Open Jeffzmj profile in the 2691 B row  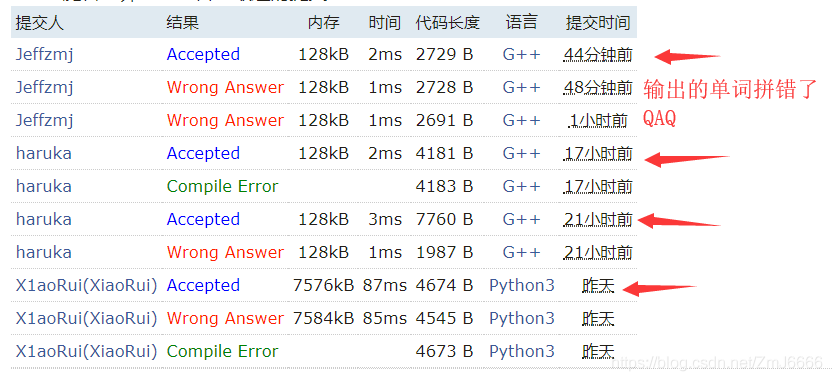(45, 120)
